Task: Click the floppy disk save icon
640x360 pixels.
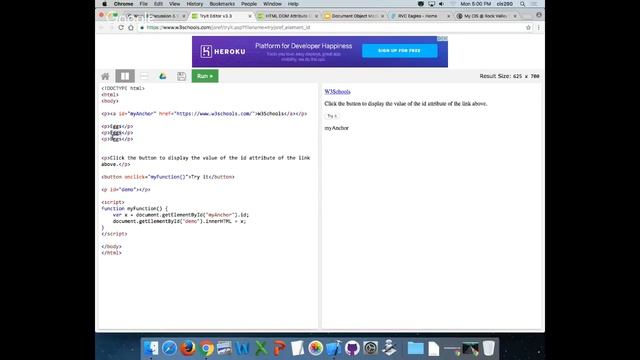Action: tap(182, 76)
